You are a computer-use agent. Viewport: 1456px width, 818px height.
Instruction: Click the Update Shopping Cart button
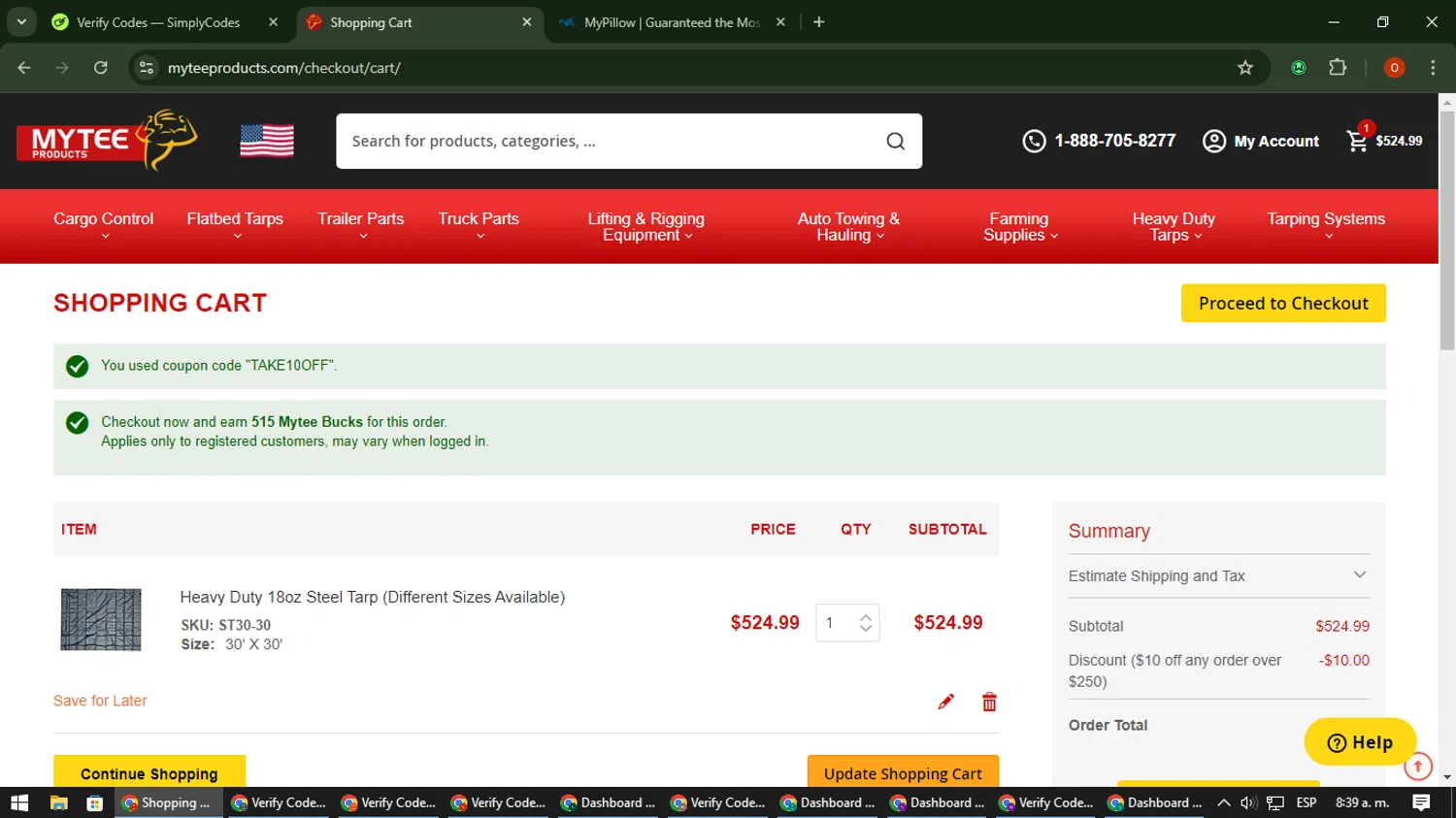click(x=903, y=772)
